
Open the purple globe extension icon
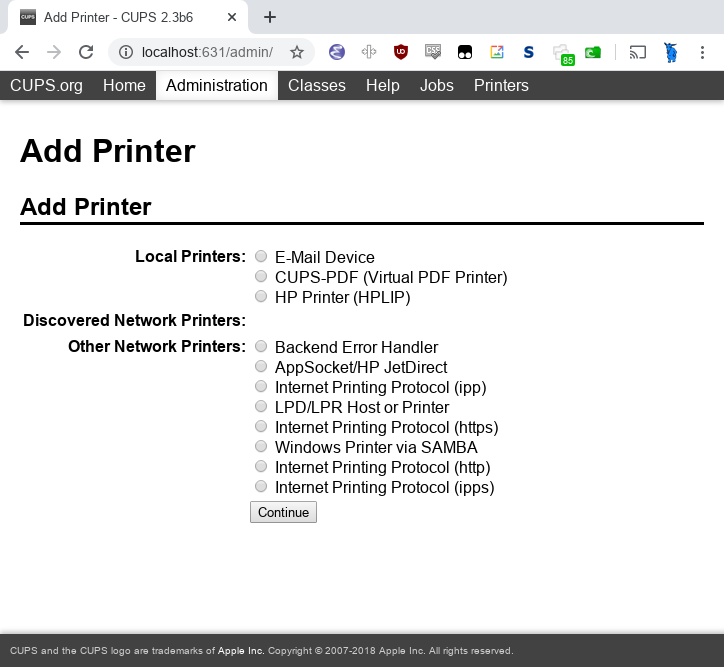point(337,52)
